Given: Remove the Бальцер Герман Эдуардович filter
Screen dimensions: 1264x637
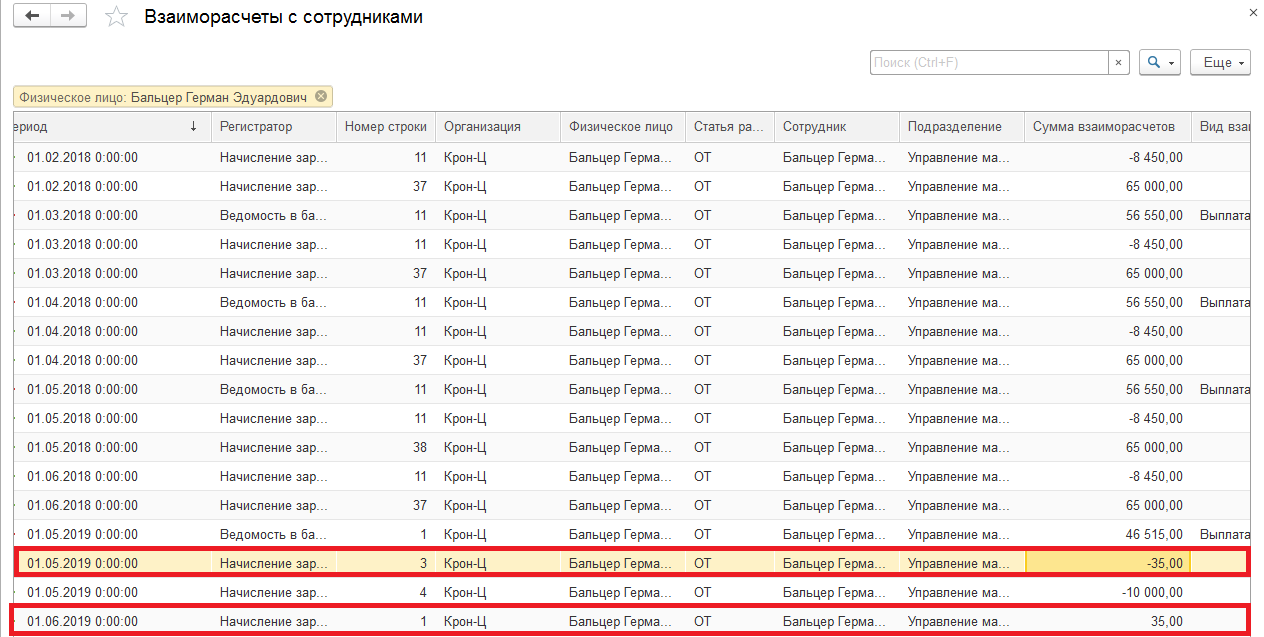Looking at the screenshot, I should pos(320,97).
